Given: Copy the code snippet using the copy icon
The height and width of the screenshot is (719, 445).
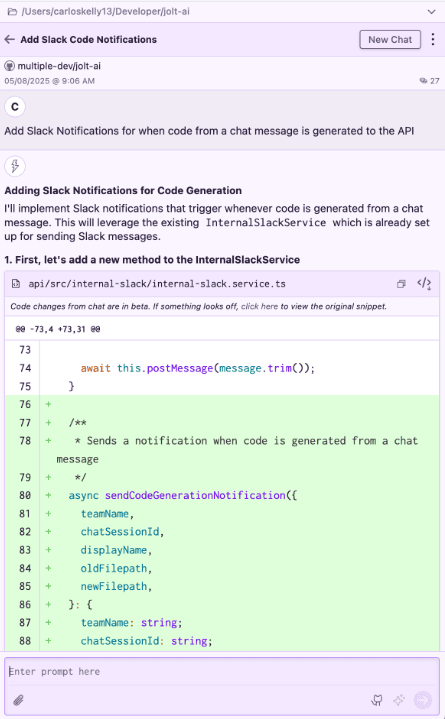Looking at the screenshot, I should (401, 284).
